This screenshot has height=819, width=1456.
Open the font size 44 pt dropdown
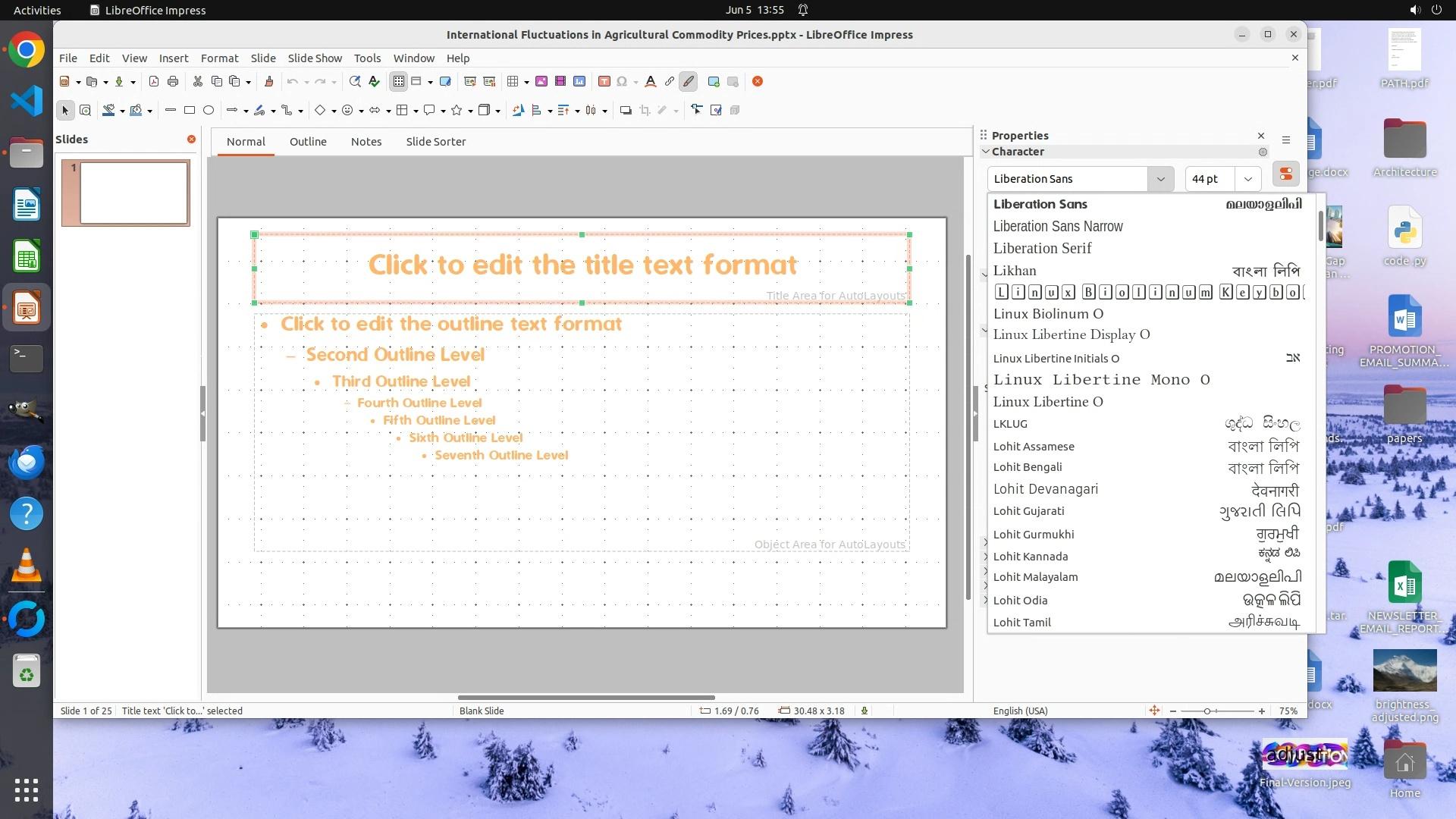click(x=1247, y=179)
